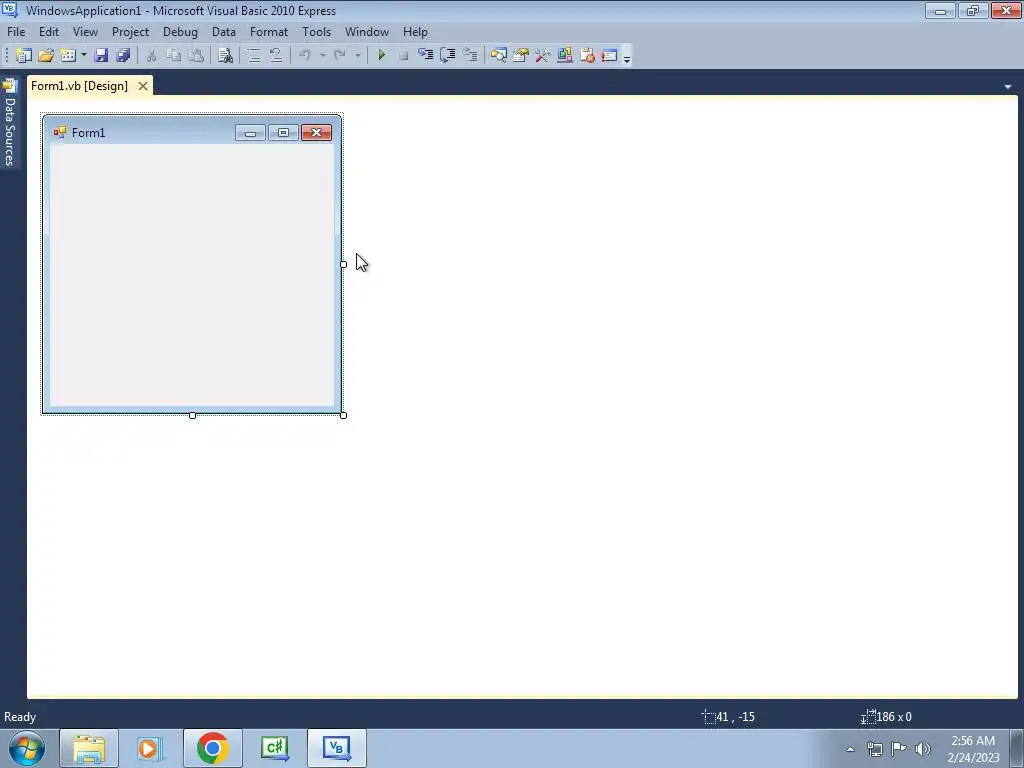This screenshot has height=768, width=1024.
Task: Expand the Redo history dropdown arrow
Action: 357,56
